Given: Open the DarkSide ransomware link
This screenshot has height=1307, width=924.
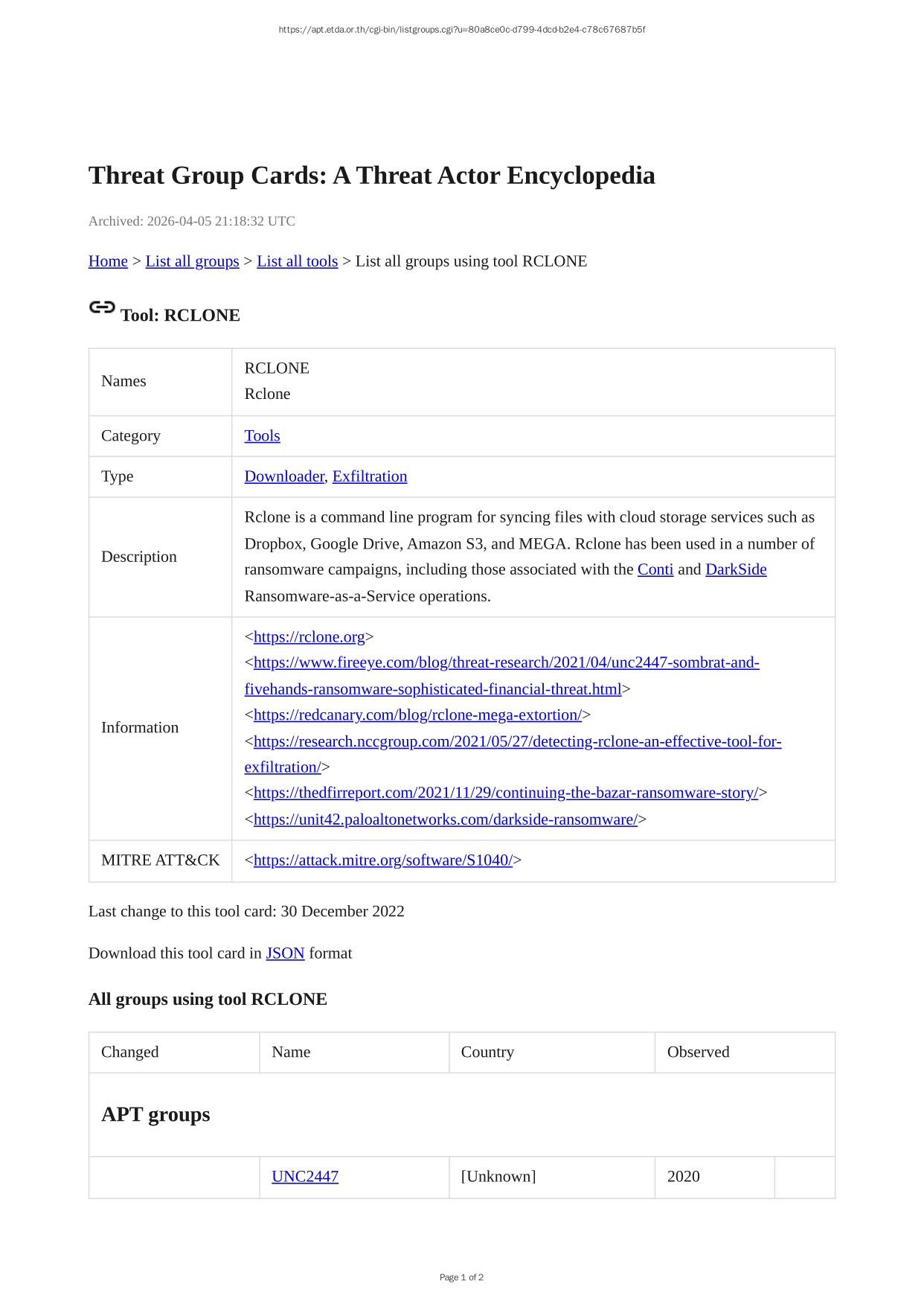Looking at the screenshot, I should tap(736, 569).
